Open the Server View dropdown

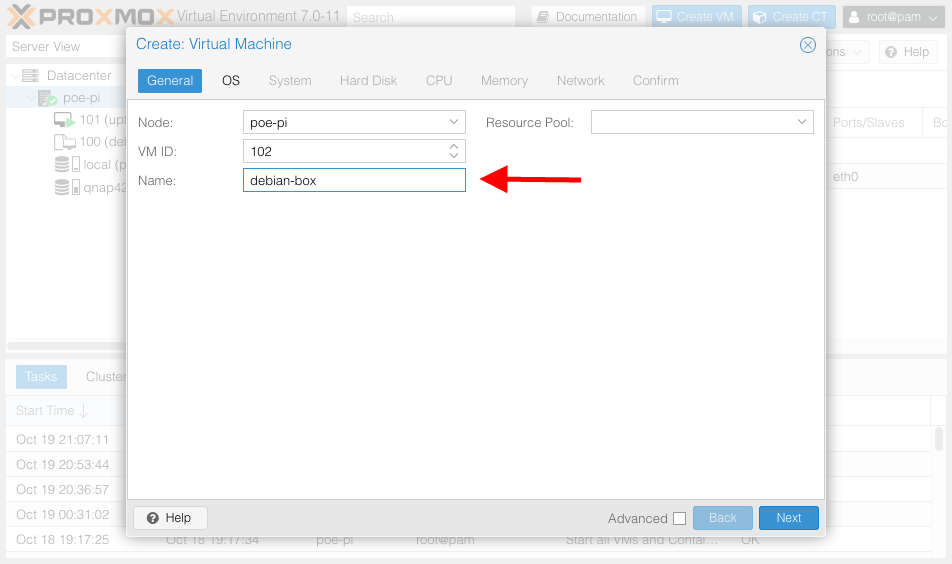[66, 47]
